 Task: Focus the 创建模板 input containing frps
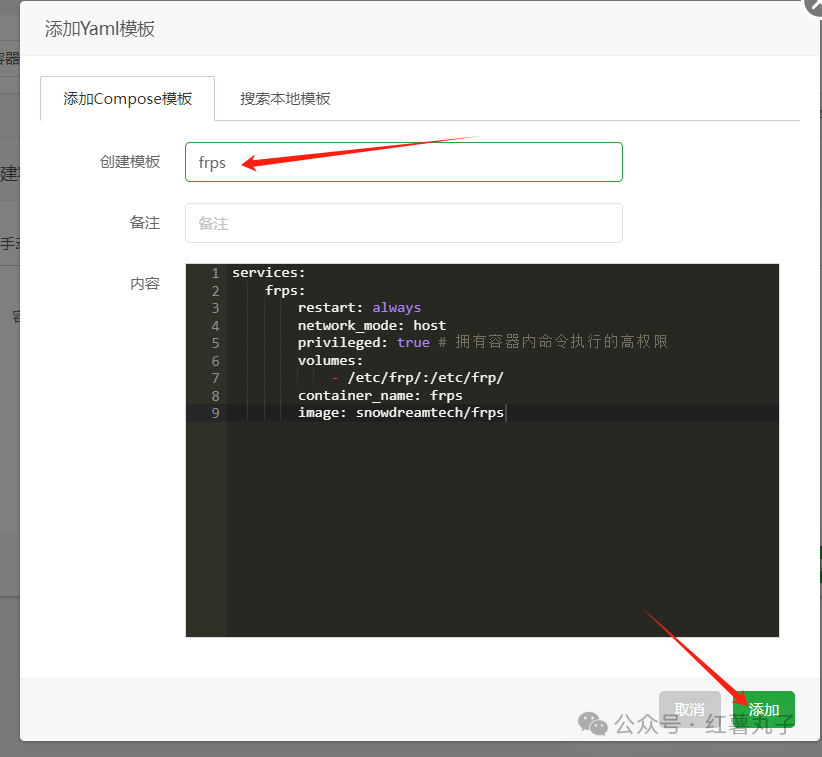[x=404, y=162]
